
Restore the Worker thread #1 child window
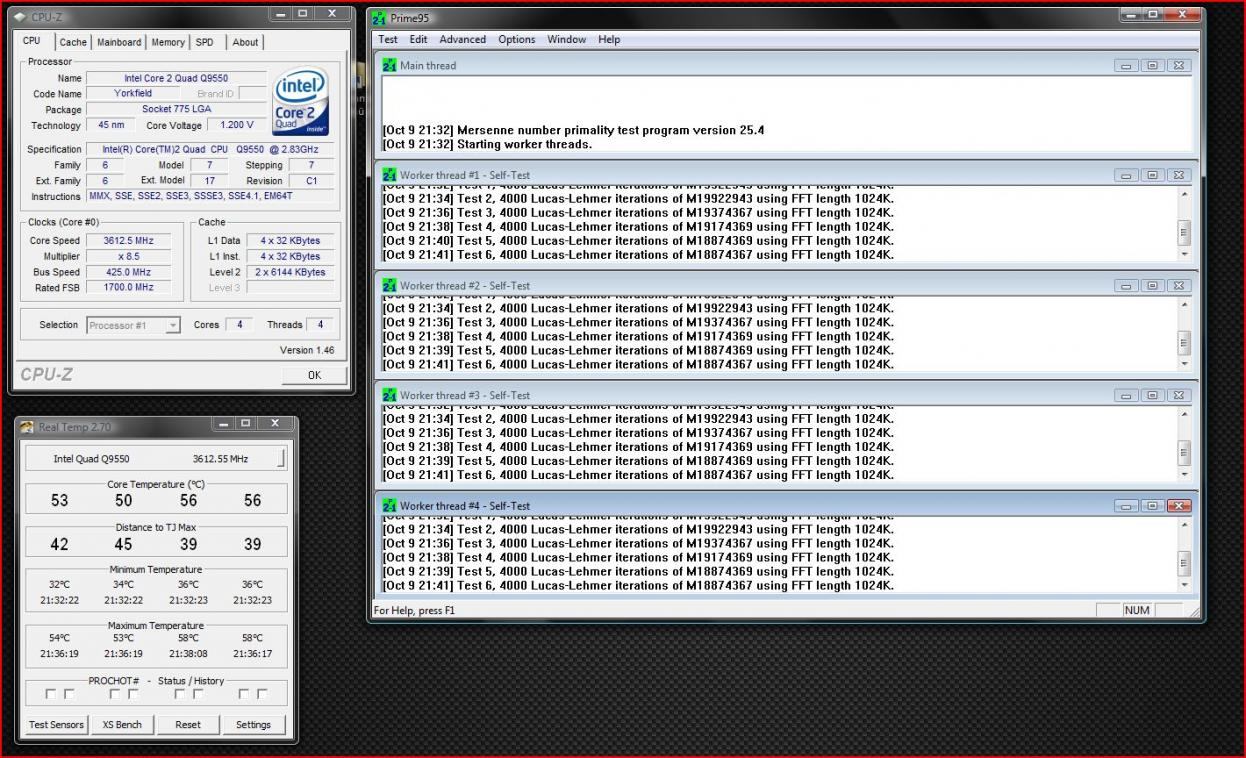point(1153,175)
